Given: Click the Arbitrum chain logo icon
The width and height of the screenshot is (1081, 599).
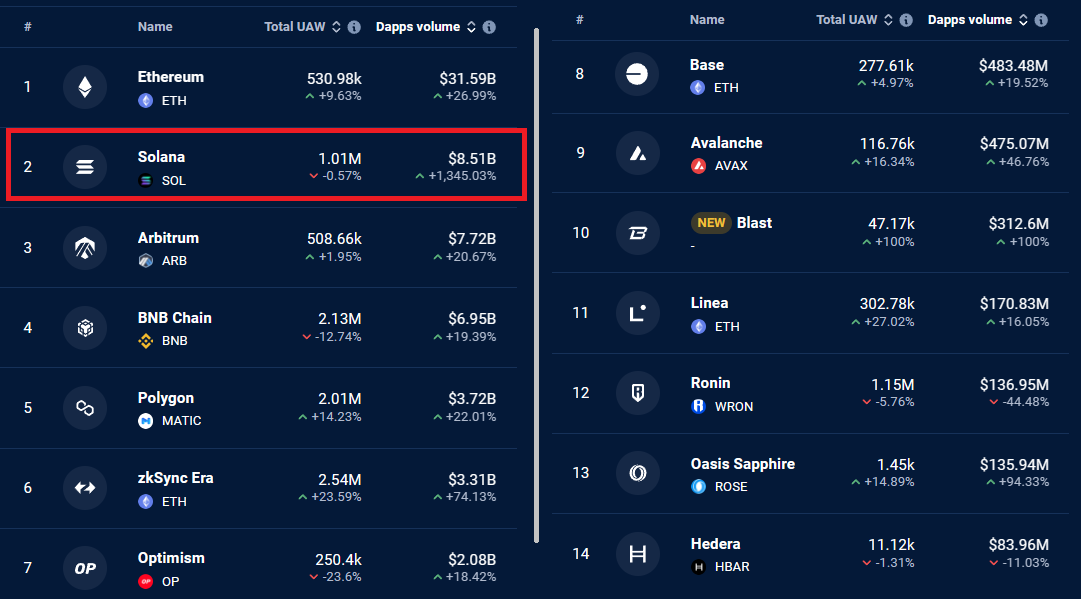Looking at the screenshot, I should 85,247.
